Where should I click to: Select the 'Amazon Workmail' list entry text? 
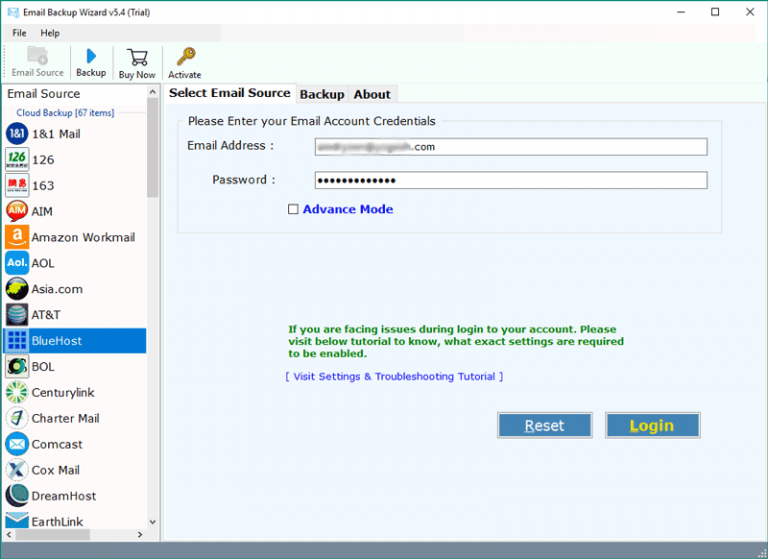(83, 237)
